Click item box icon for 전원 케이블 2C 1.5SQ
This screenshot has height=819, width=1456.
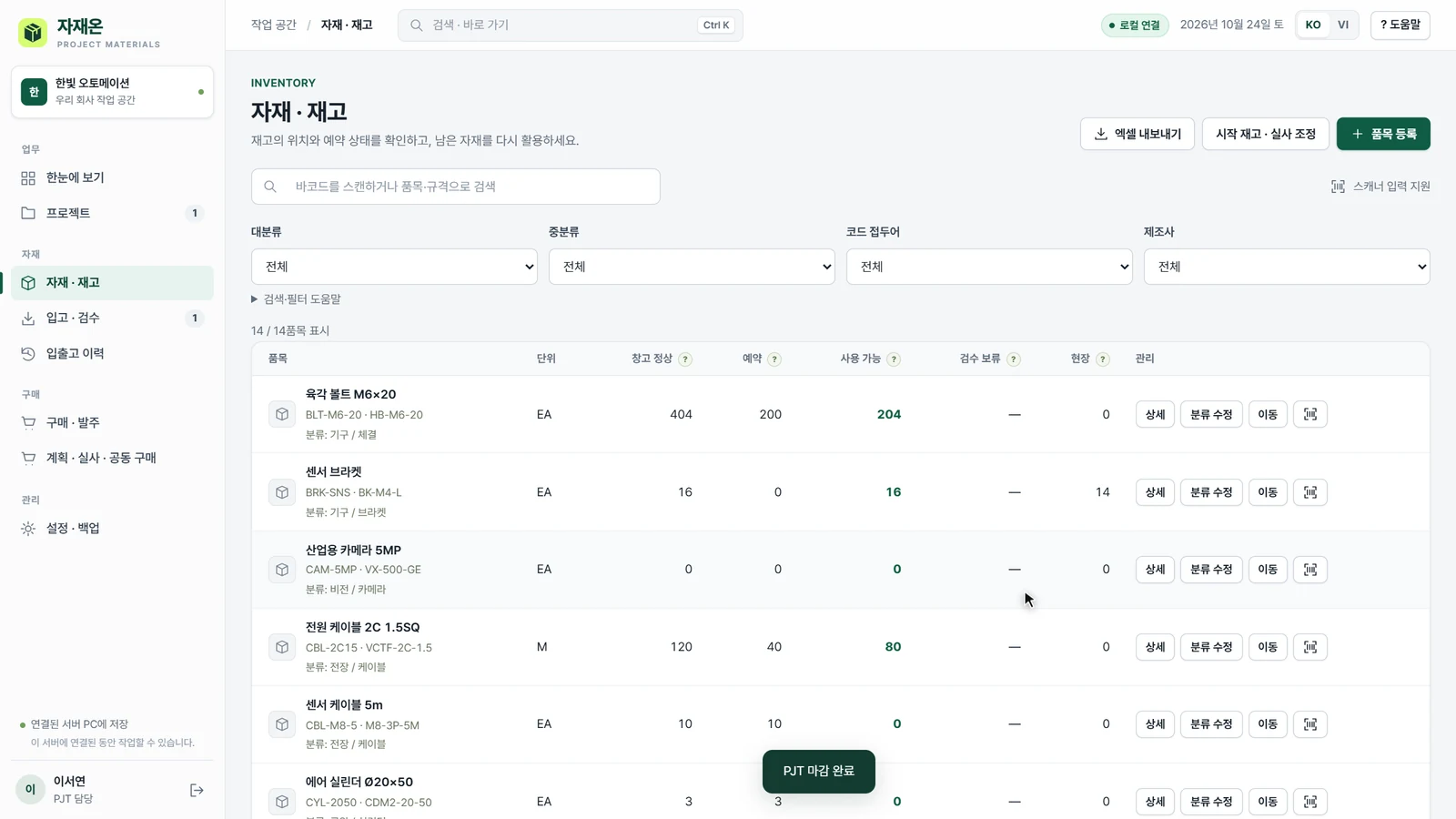(282, 647)
